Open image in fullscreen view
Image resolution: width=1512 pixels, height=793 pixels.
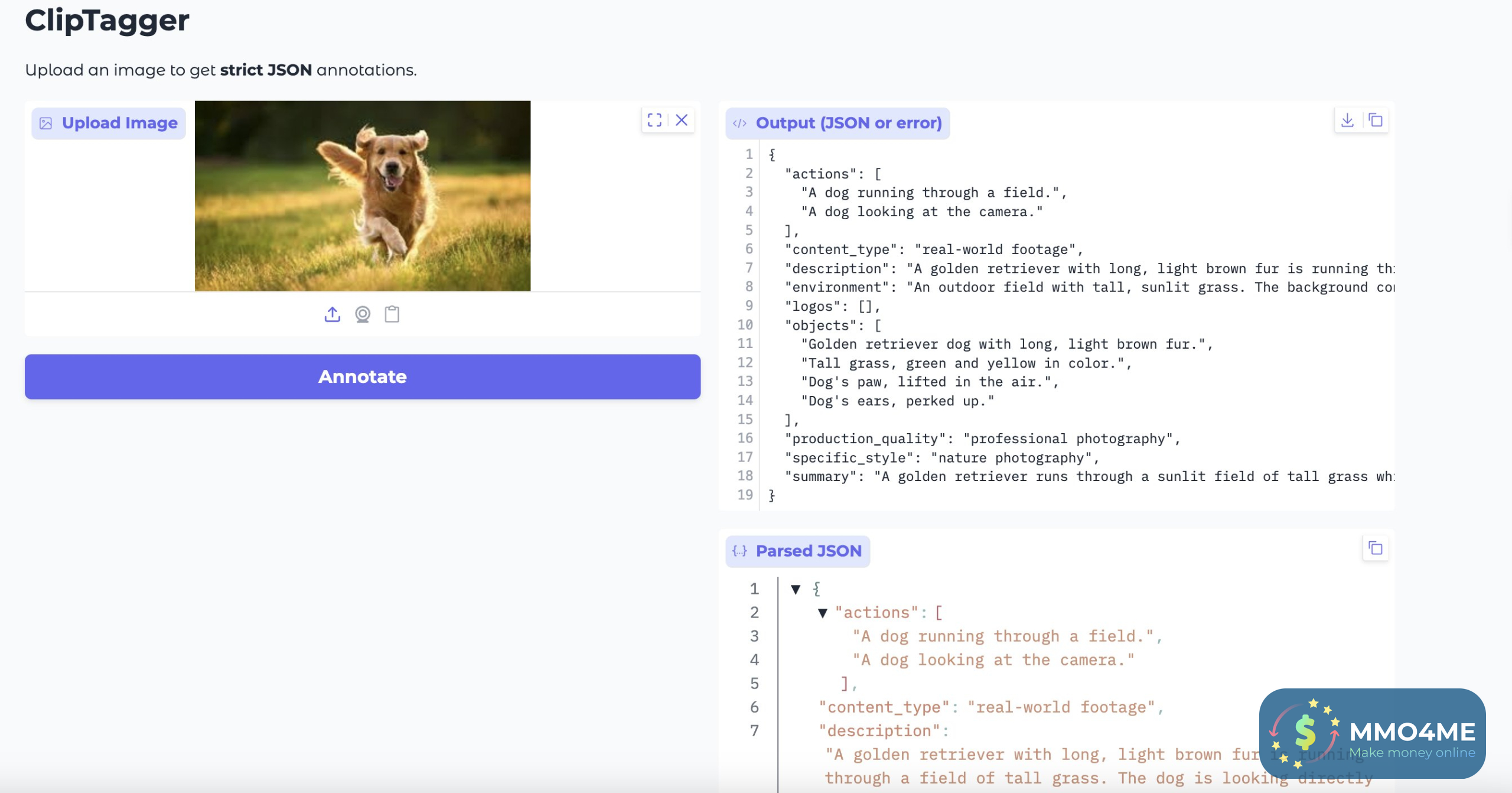click(654, 121)
